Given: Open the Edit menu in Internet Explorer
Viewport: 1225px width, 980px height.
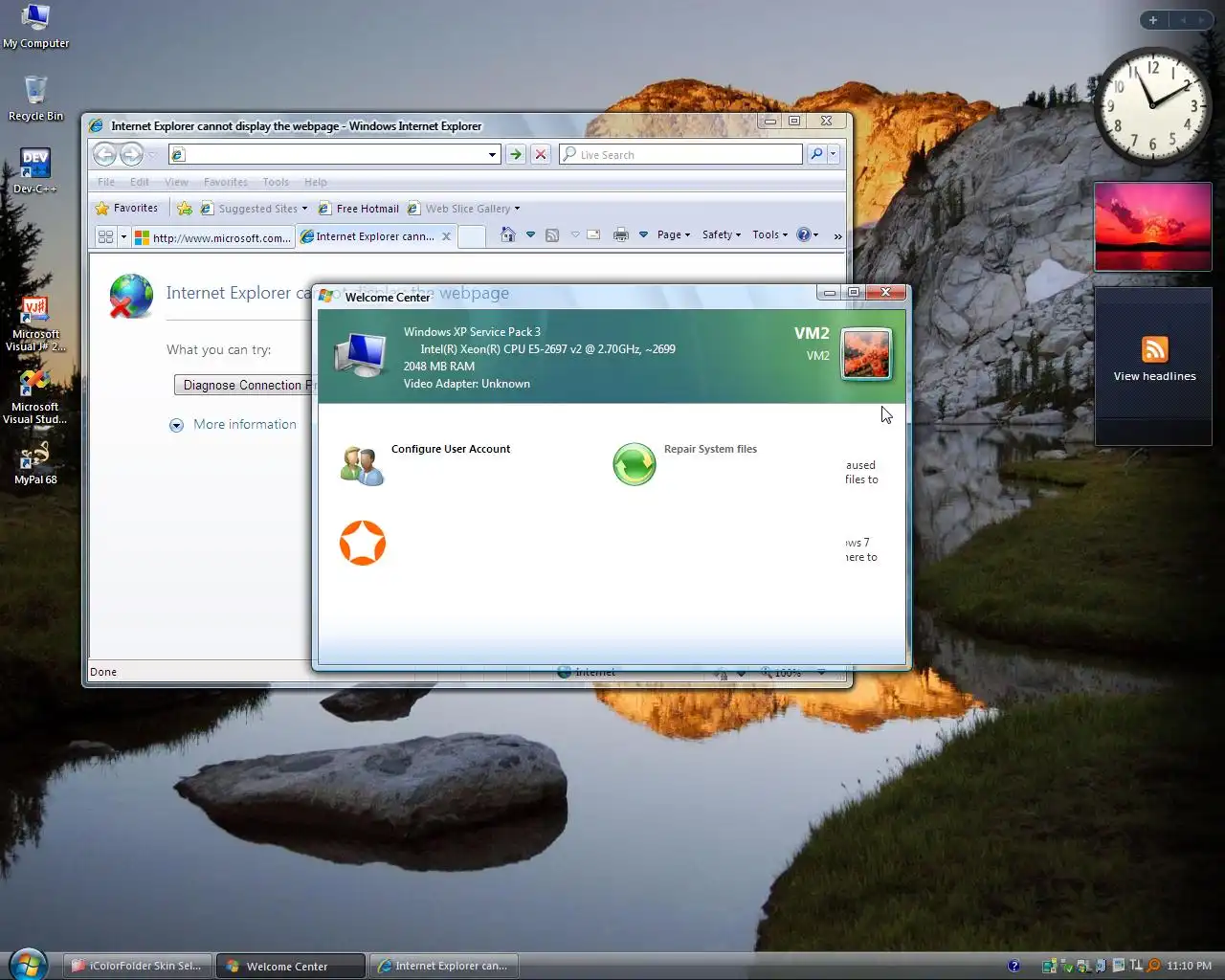Looking at the screenshot, I should 140,182.
